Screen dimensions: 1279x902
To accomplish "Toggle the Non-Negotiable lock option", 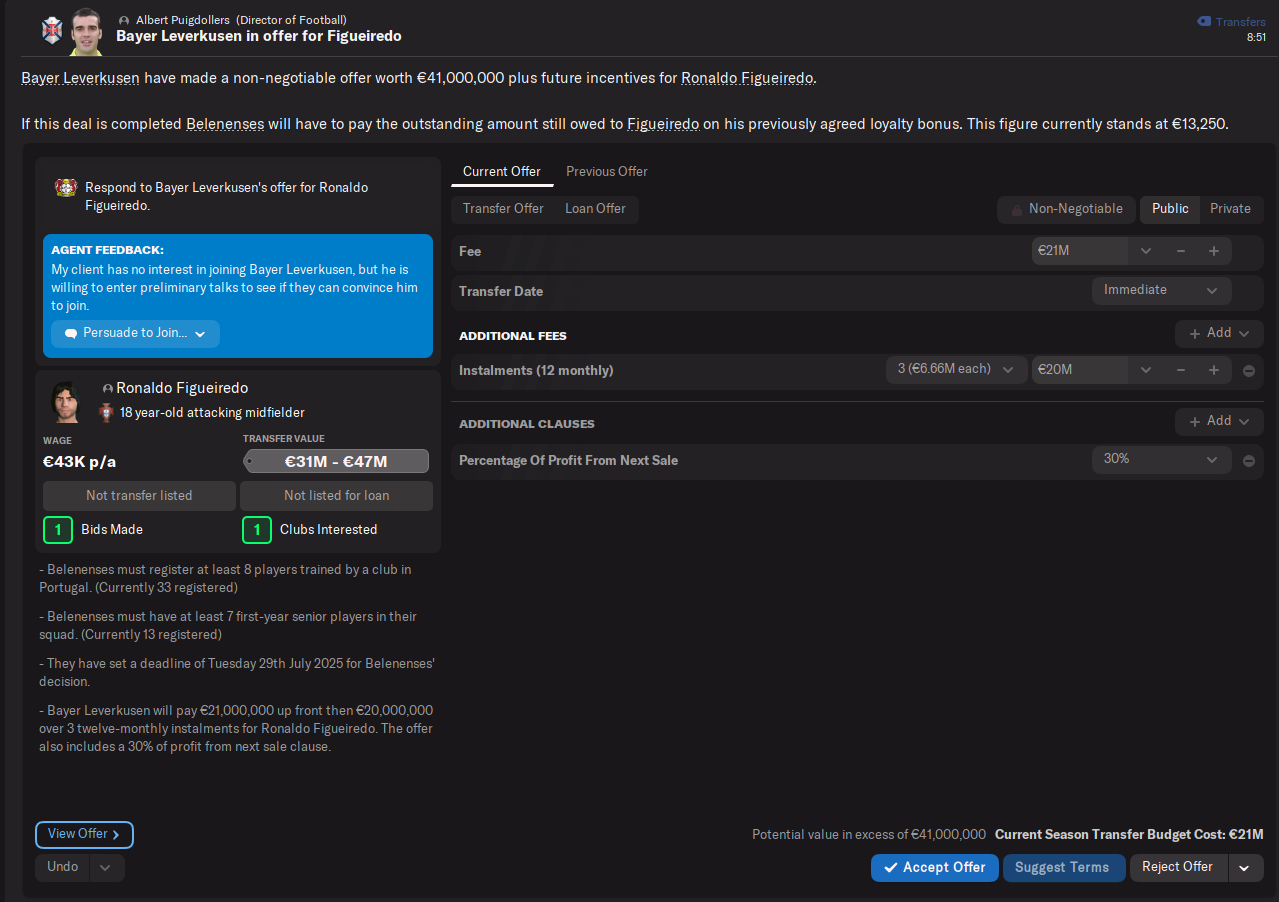I will [x=1066, y=209].
